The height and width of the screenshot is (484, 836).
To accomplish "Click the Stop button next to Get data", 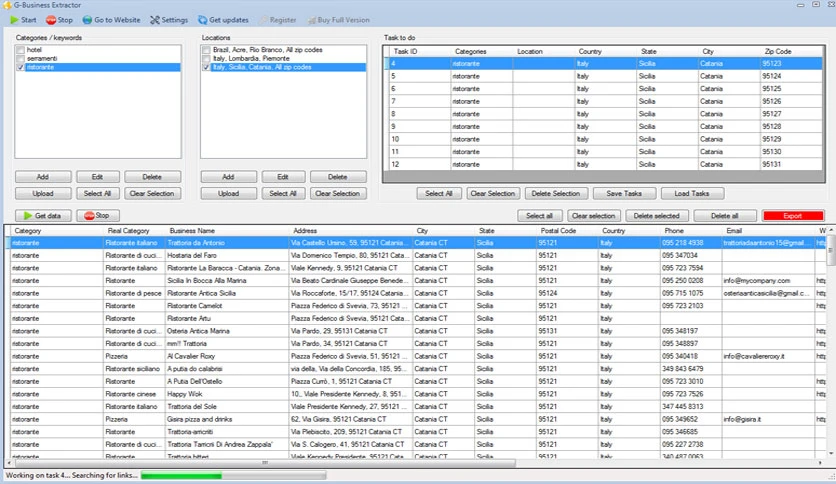I will click(x=98, y=216).
